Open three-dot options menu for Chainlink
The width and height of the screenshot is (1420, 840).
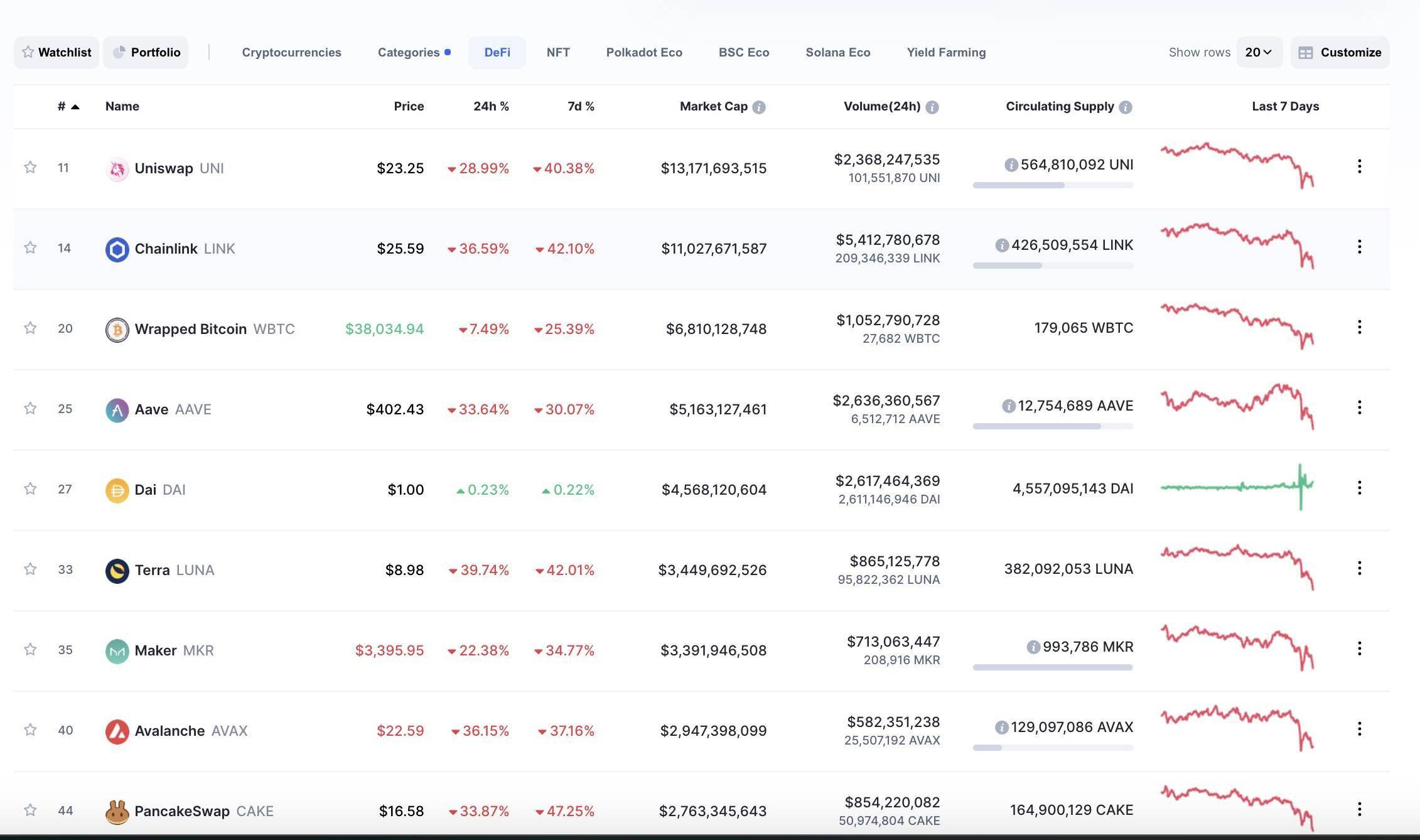(1359, 247)
